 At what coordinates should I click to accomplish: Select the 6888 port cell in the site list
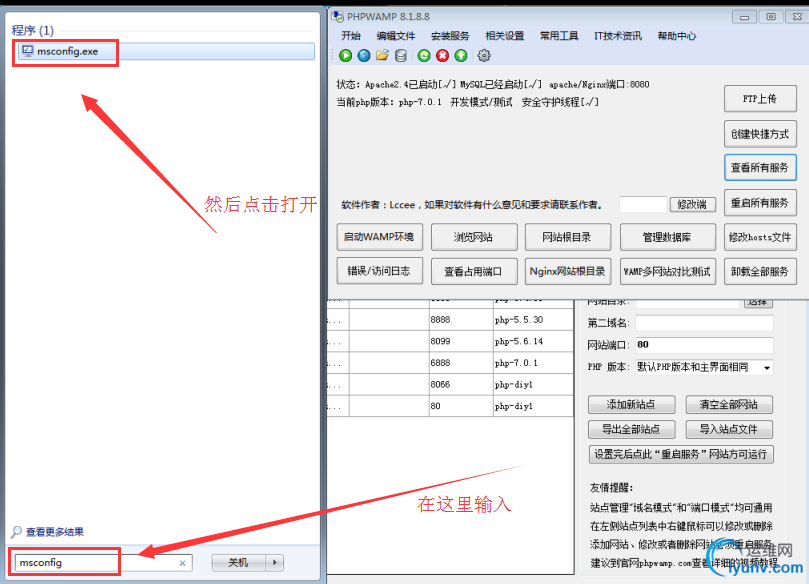coord(461,363)
